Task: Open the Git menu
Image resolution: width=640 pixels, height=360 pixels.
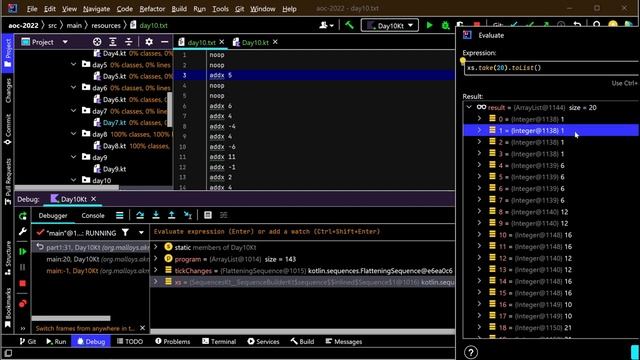Action: click(239, 9)
